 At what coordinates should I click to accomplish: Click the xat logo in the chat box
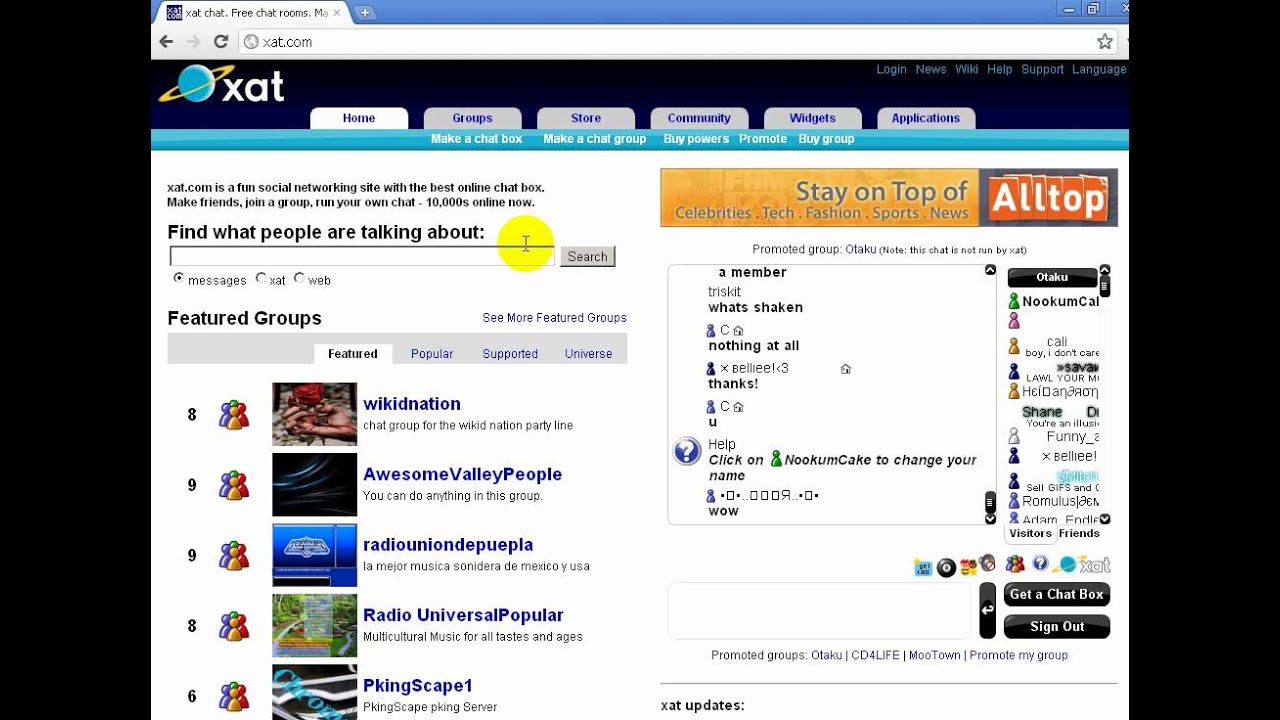pyautogui.click(x=1081, y=565)
